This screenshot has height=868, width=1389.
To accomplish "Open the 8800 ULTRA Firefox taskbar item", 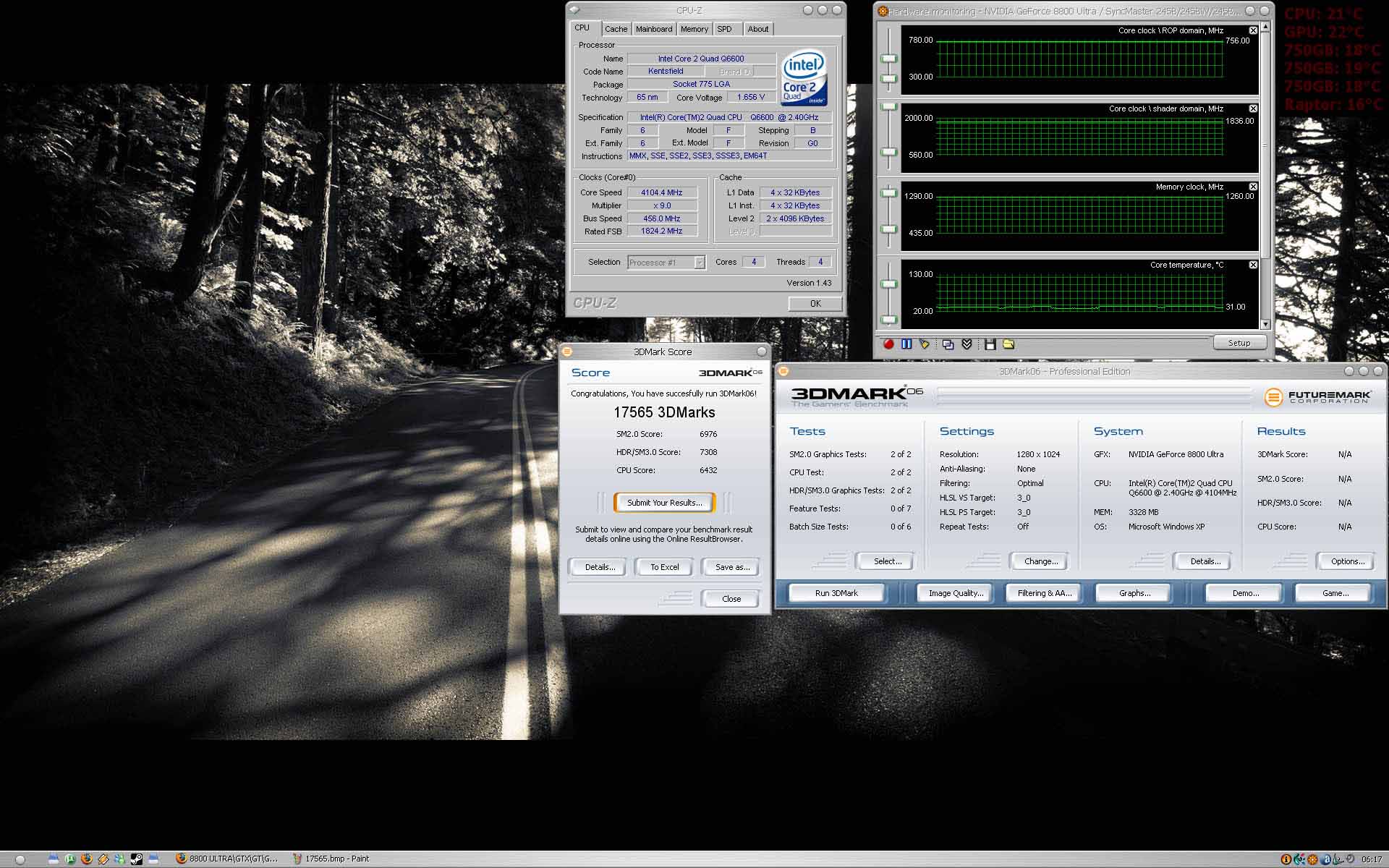I will (227, 859).
